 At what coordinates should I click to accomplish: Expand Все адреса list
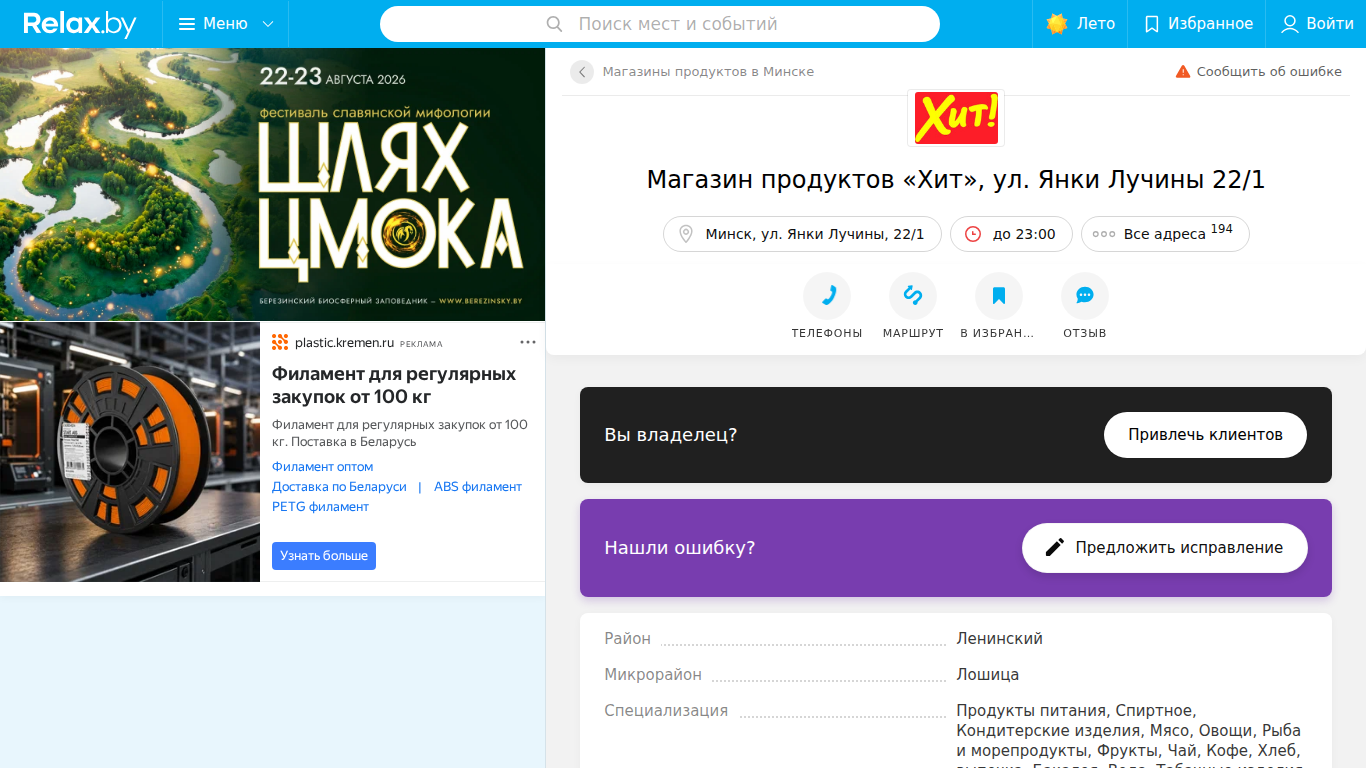pos(1165,234)
